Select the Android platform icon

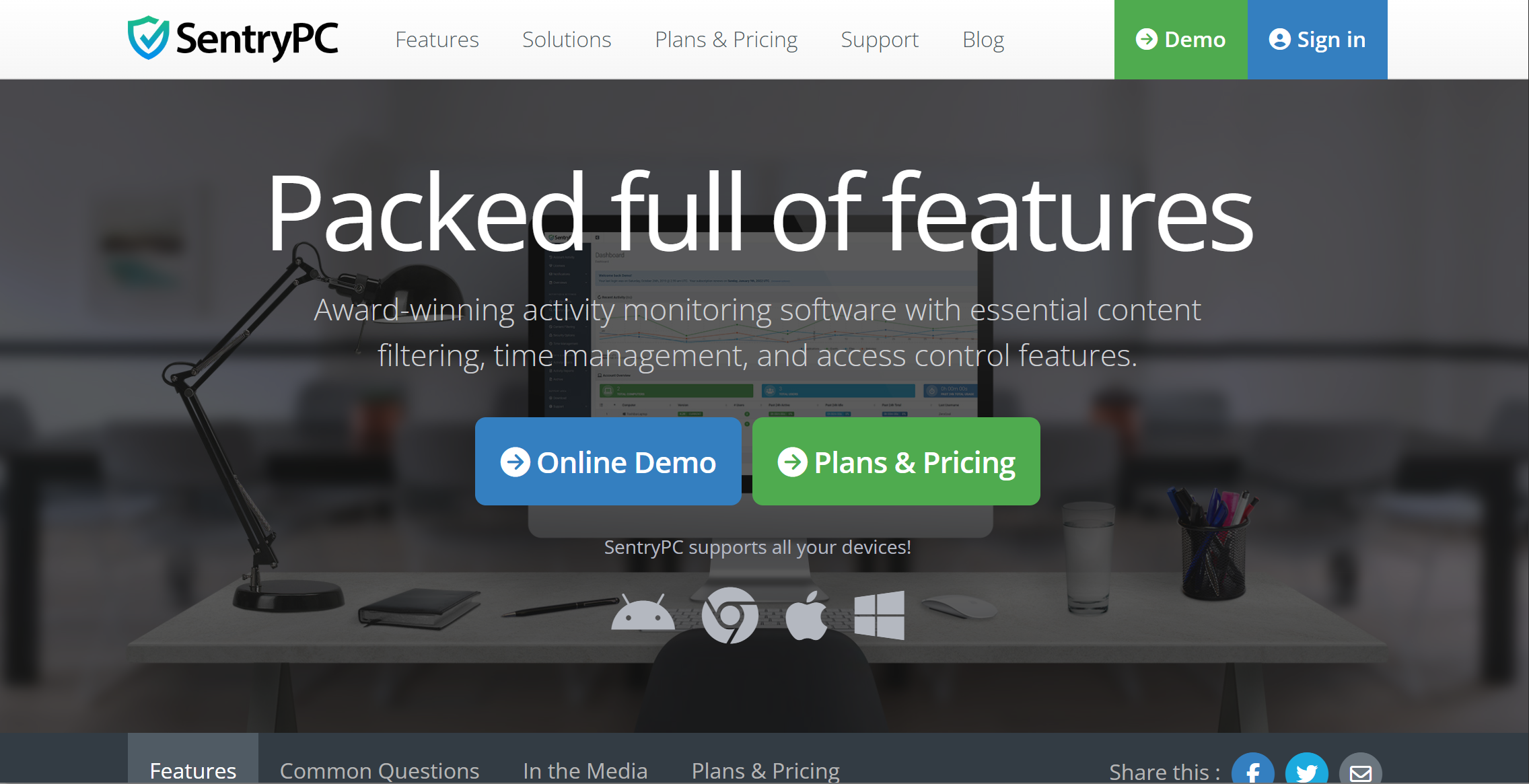pos(643,613)
